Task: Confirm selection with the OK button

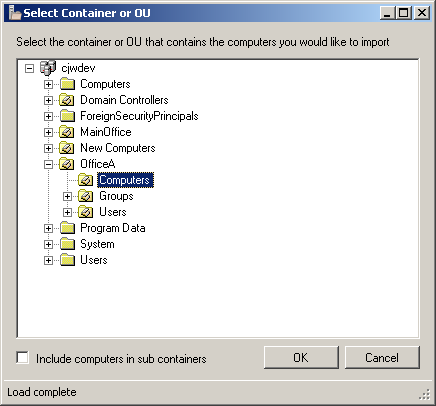Action: point(301,357)
